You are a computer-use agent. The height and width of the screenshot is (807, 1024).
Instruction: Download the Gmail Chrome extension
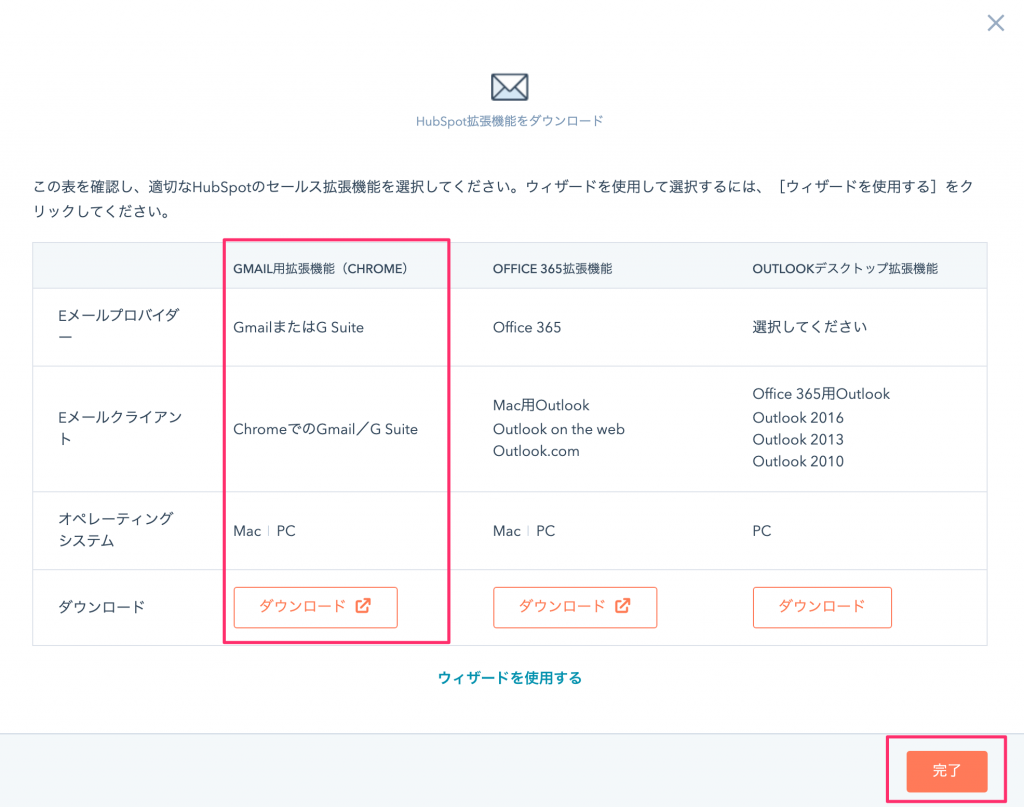pos(315,607)
